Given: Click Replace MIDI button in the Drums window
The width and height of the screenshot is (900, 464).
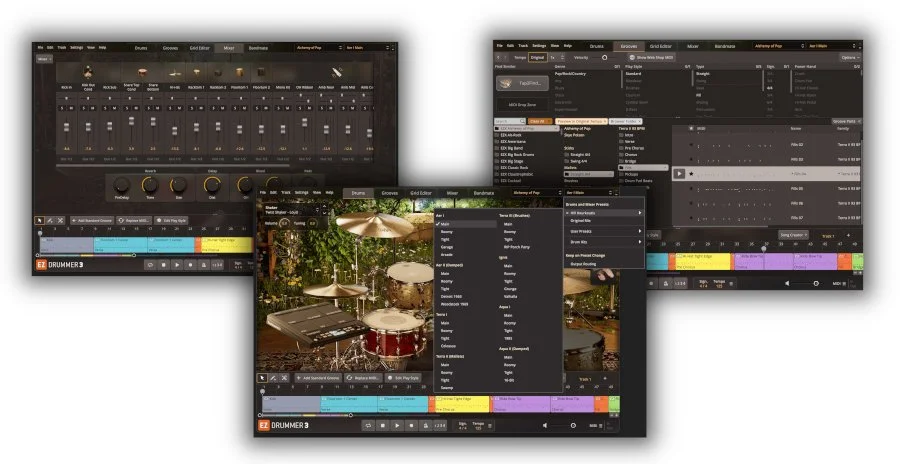Looking at the screenshot, I should pos(362,378).
